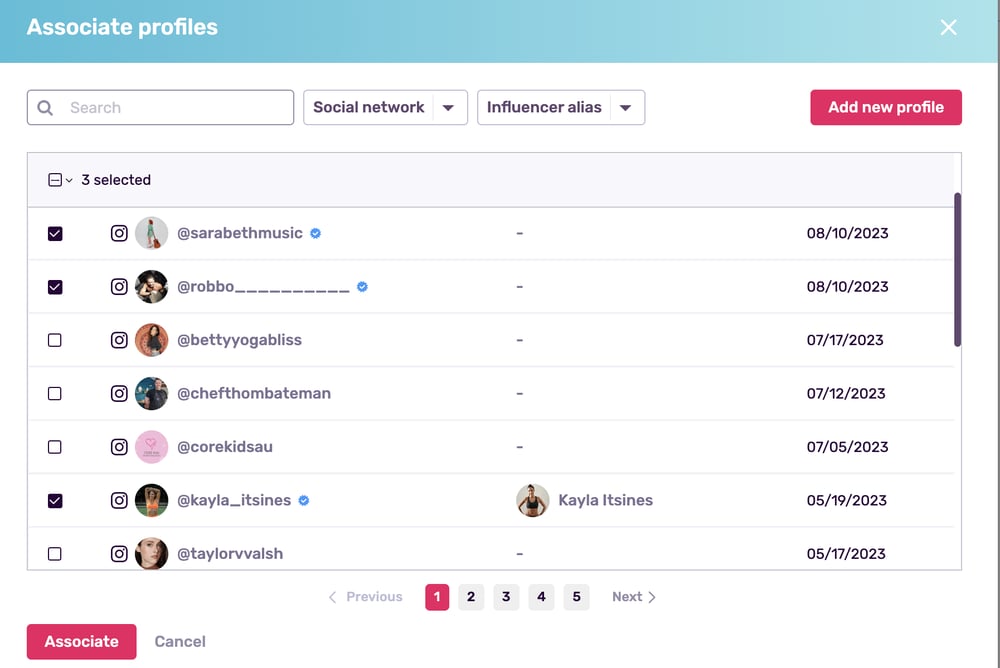Select page 1
Screen dimensions: 1000x668
tap(437, 597)
